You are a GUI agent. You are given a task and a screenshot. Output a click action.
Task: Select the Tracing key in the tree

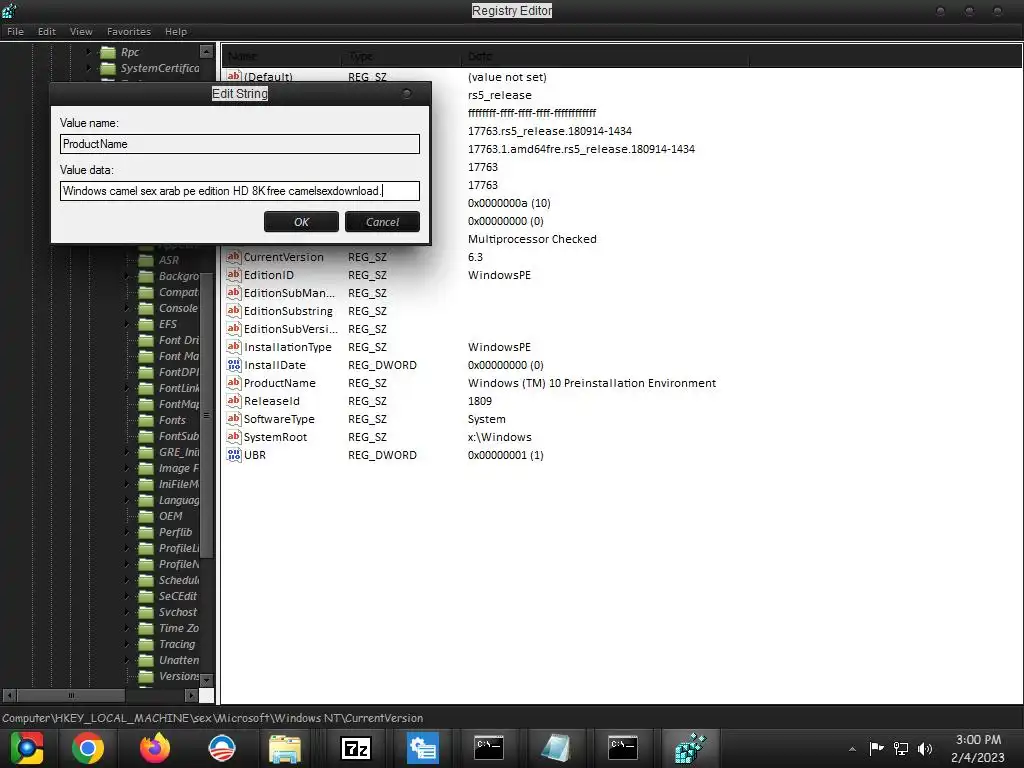click(x=177, y=644)
